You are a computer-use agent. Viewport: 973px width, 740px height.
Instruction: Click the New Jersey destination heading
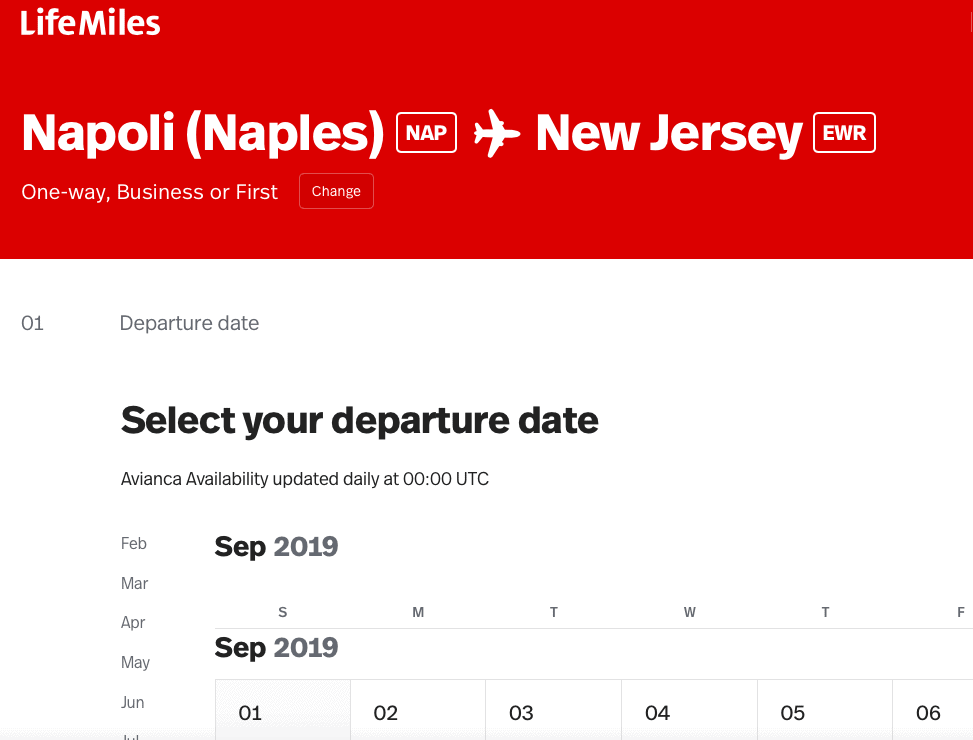coord(669,133)
